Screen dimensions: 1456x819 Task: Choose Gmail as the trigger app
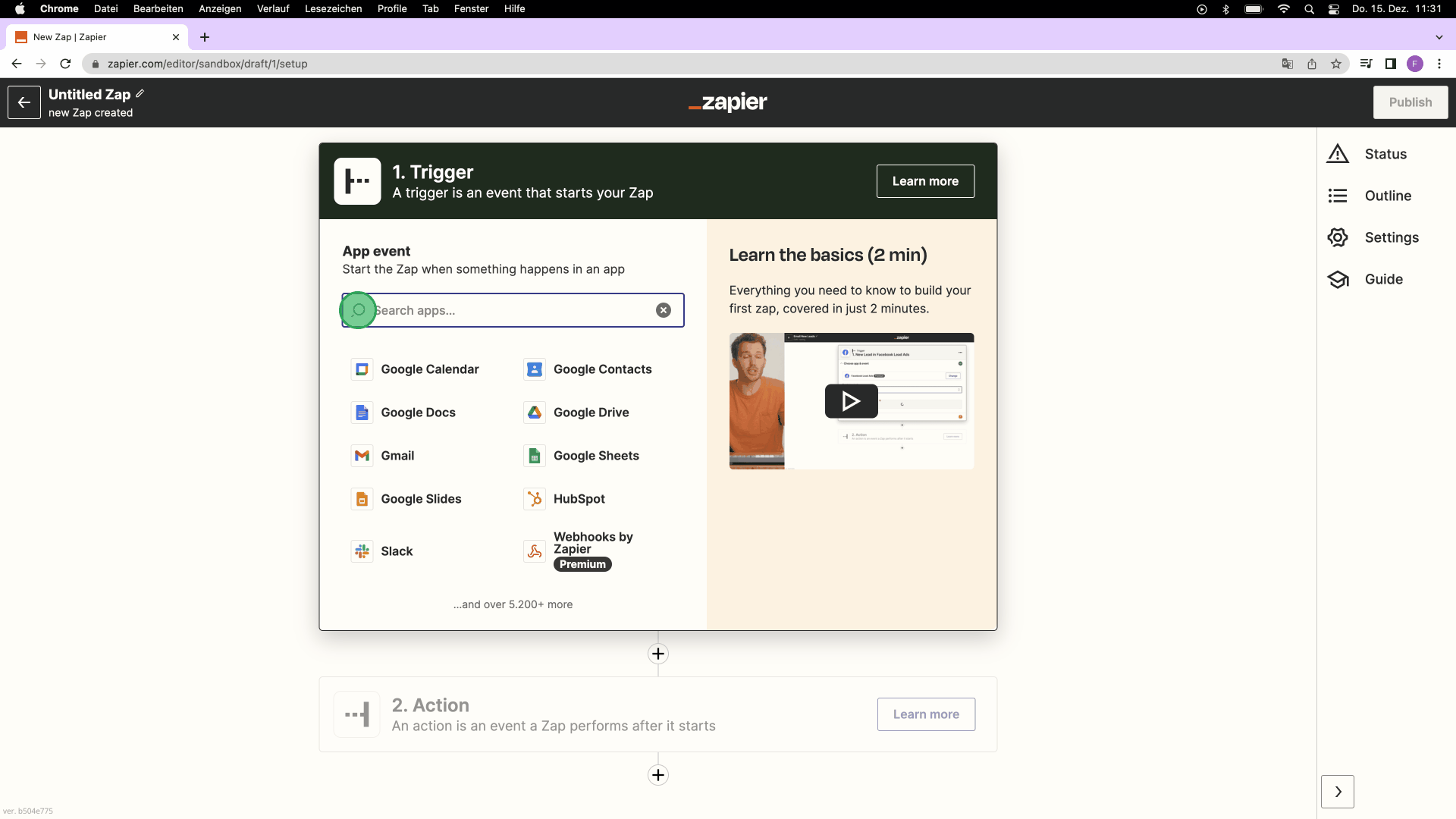397,456
